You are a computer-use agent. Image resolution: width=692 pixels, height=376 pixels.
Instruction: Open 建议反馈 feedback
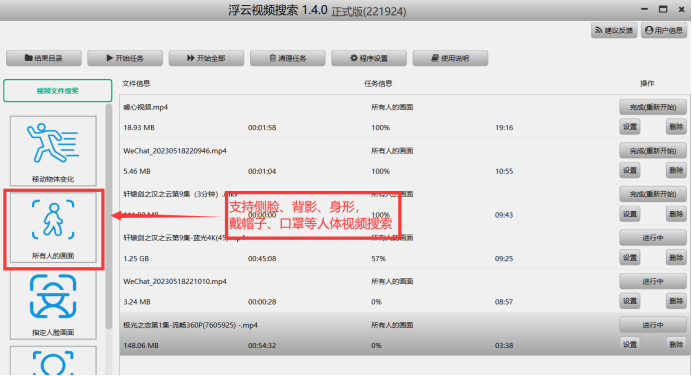pyautogui.click(x=614, y=30)
